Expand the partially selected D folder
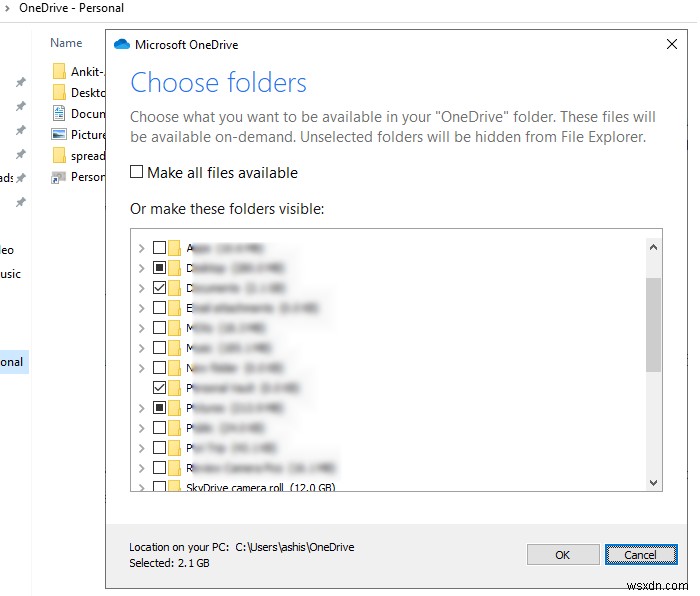The height and width of the screenshot is (596, 700). coord(142,268)
